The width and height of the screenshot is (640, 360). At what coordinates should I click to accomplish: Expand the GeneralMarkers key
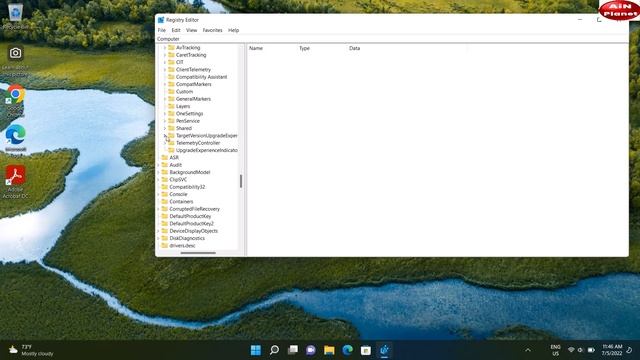coord(165,99)
